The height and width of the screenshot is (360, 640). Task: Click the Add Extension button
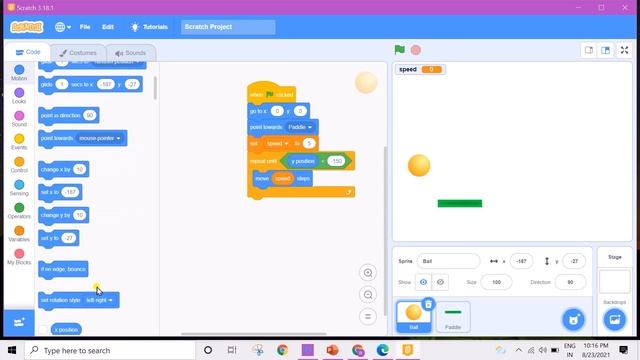click(x=19, y=323)
